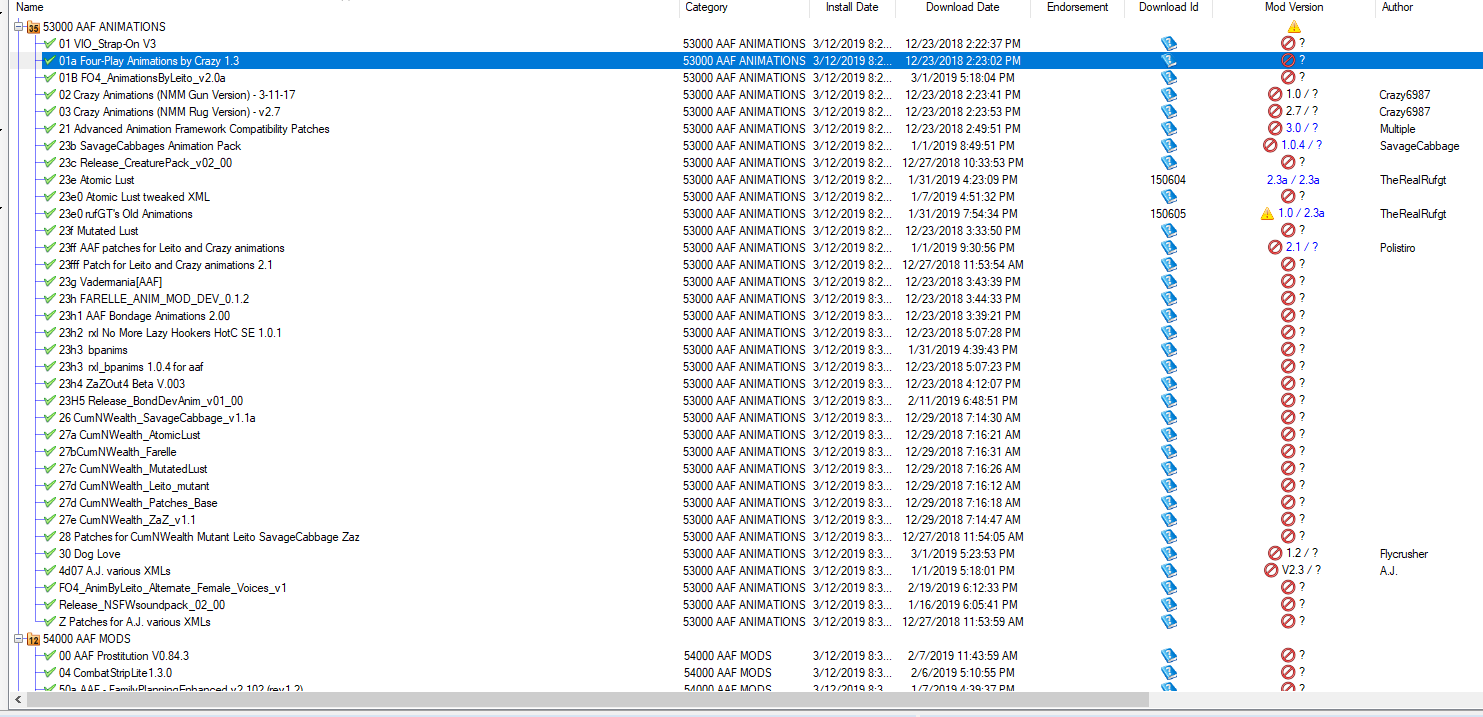This screenshot has width=1483, height=717.
Task: Click author Flycrusher on the 30 Dog Love row
Action: [x=1404, y=554]
